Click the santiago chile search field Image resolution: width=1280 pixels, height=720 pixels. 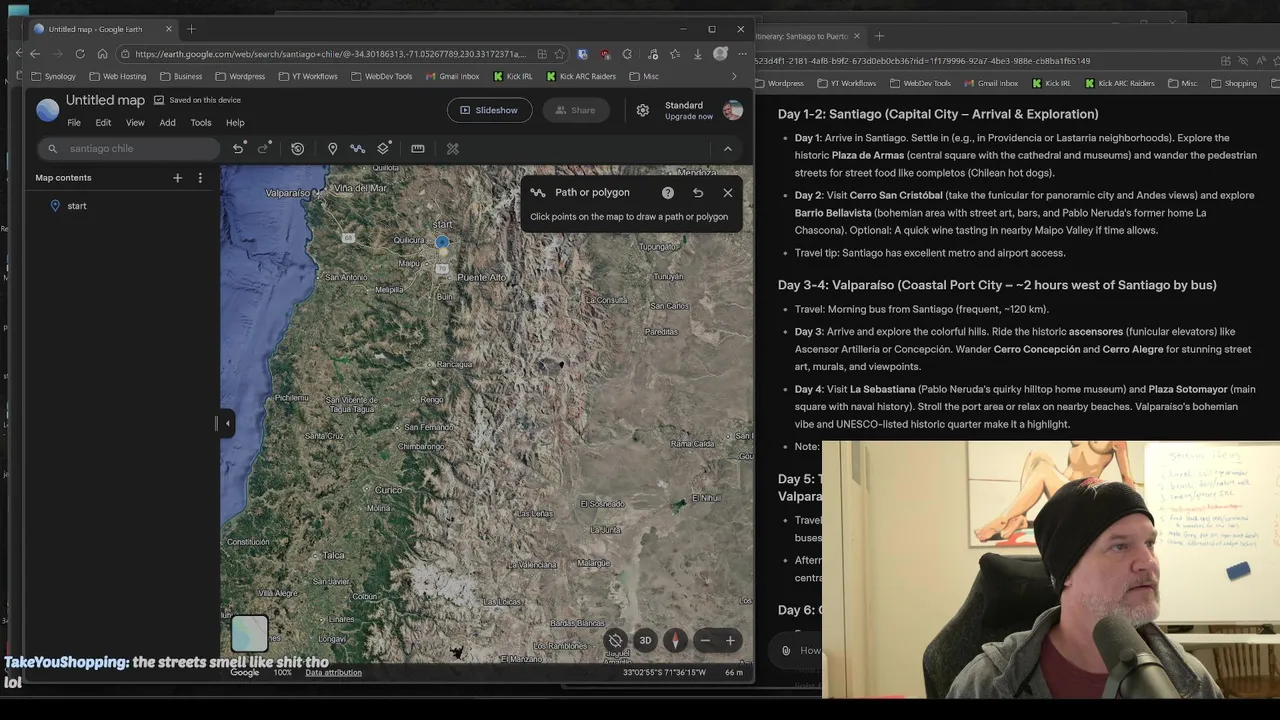point(129,149)
